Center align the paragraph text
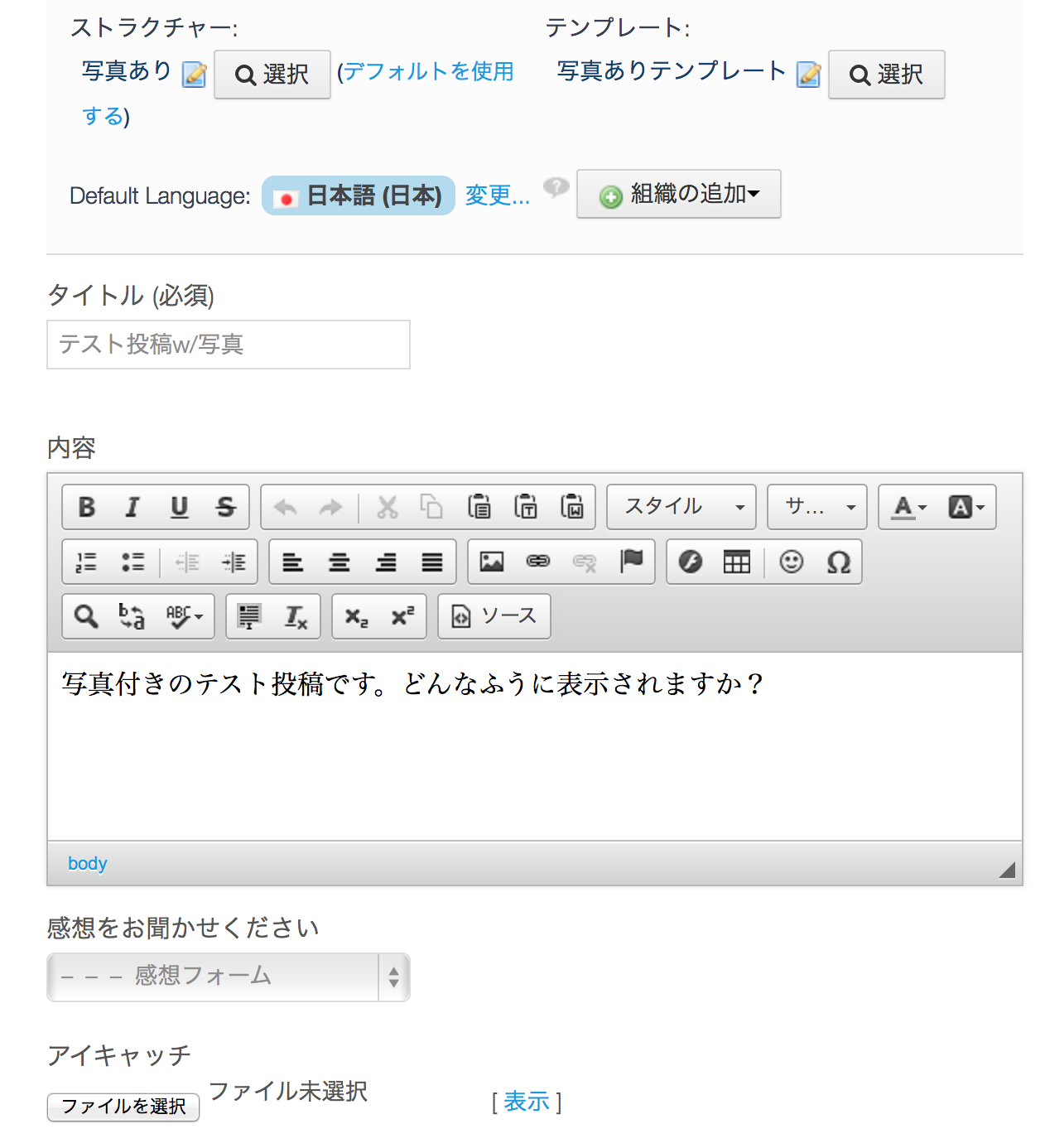 (x=340, y=562)
